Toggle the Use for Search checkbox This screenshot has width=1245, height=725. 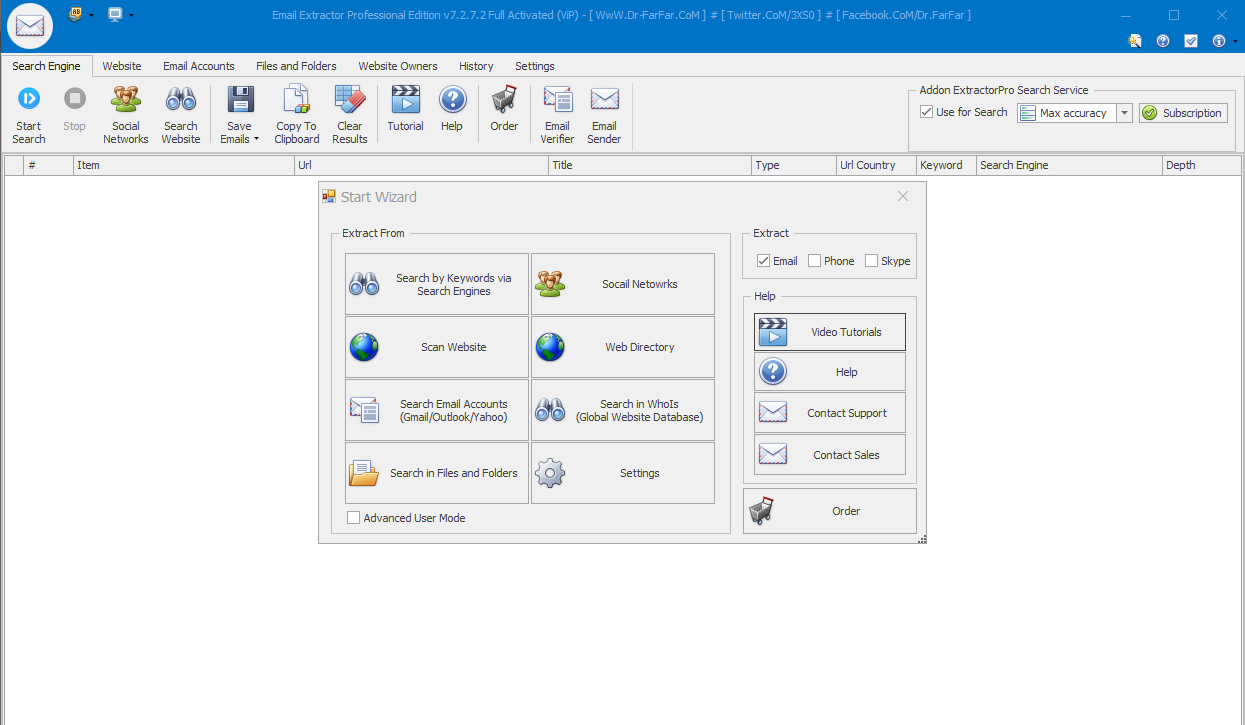click(927, 112)
